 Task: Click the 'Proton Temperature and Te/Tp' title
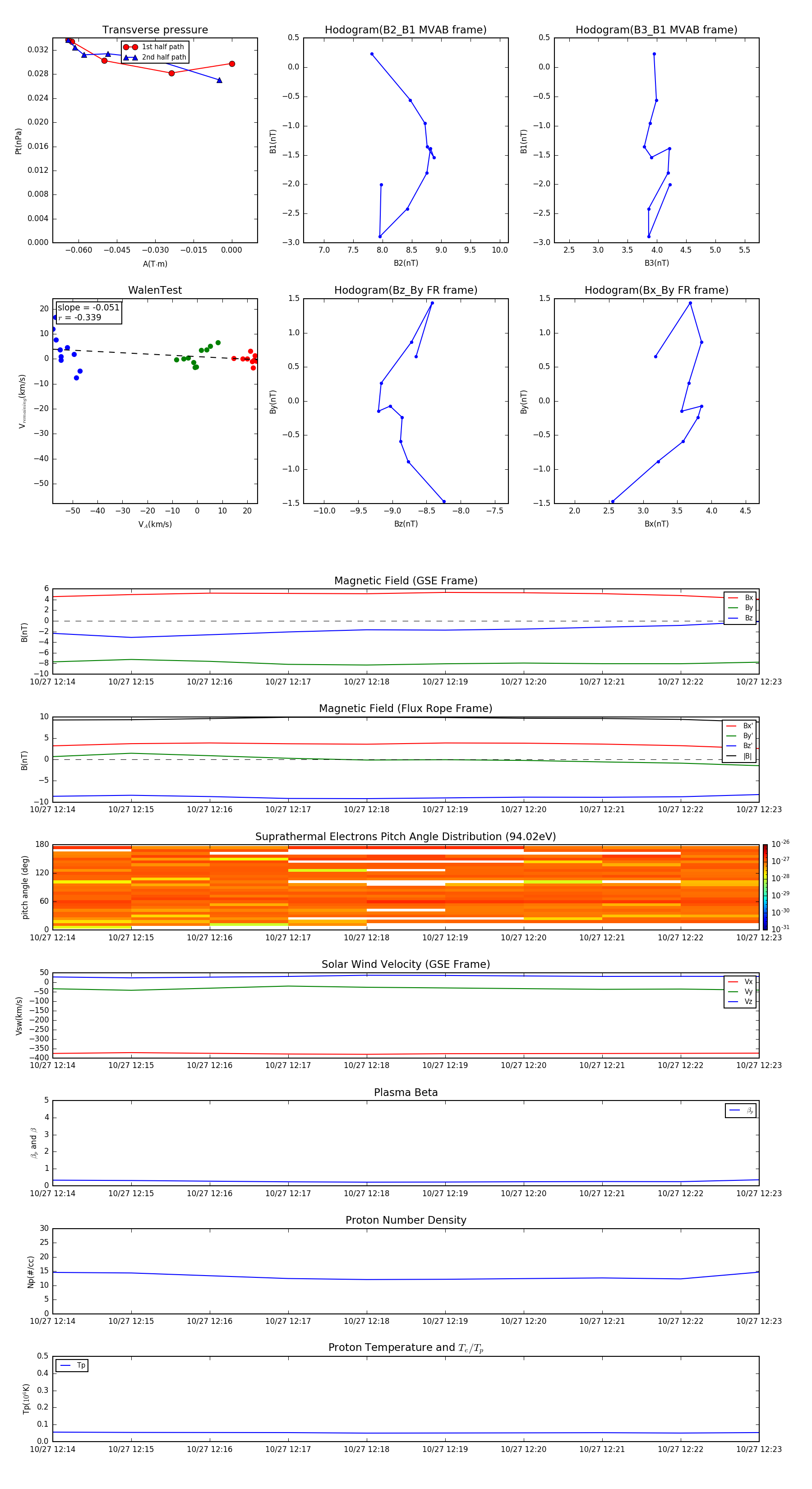[406, 1348]
